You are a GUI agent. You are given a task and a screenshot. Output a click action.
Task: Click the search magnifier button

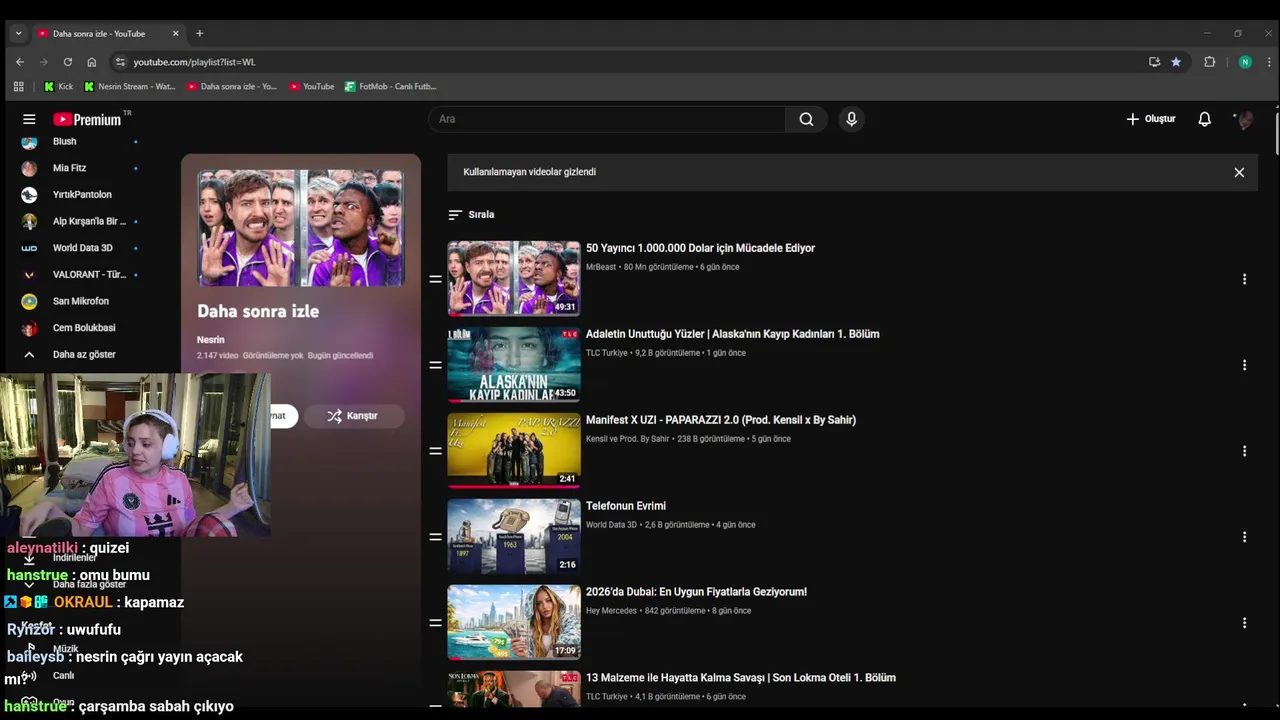806,119
